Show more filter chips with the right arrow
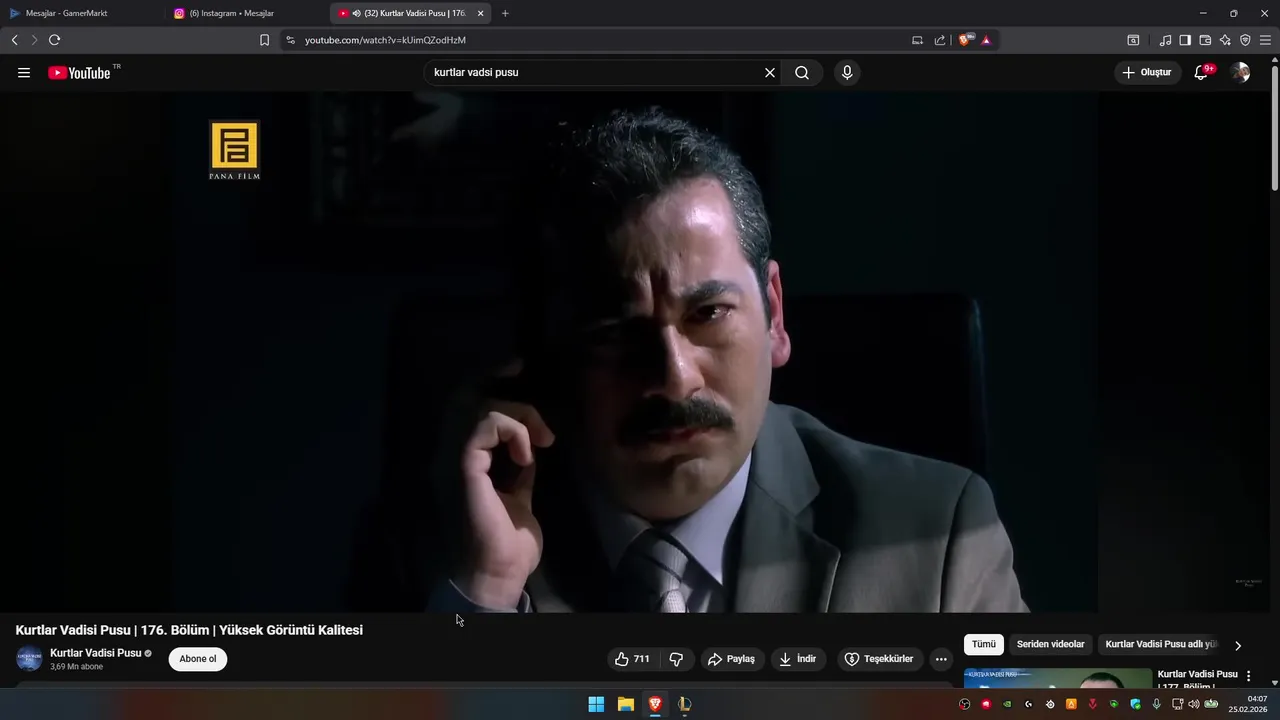 (x=1238, y=646)
